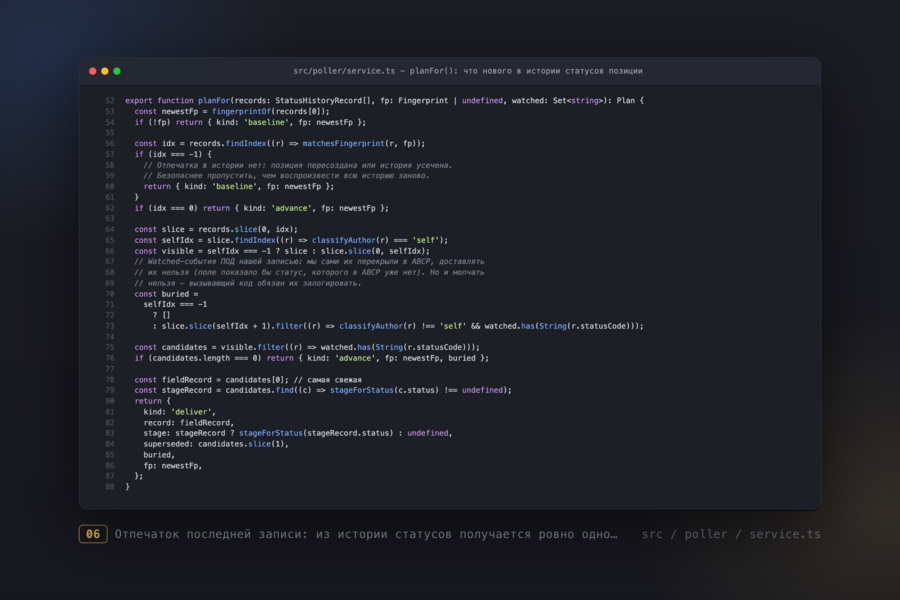Click the 'poller' segment of the footer path
Viewport: 900px width, 600px height.
pos(706,534)
